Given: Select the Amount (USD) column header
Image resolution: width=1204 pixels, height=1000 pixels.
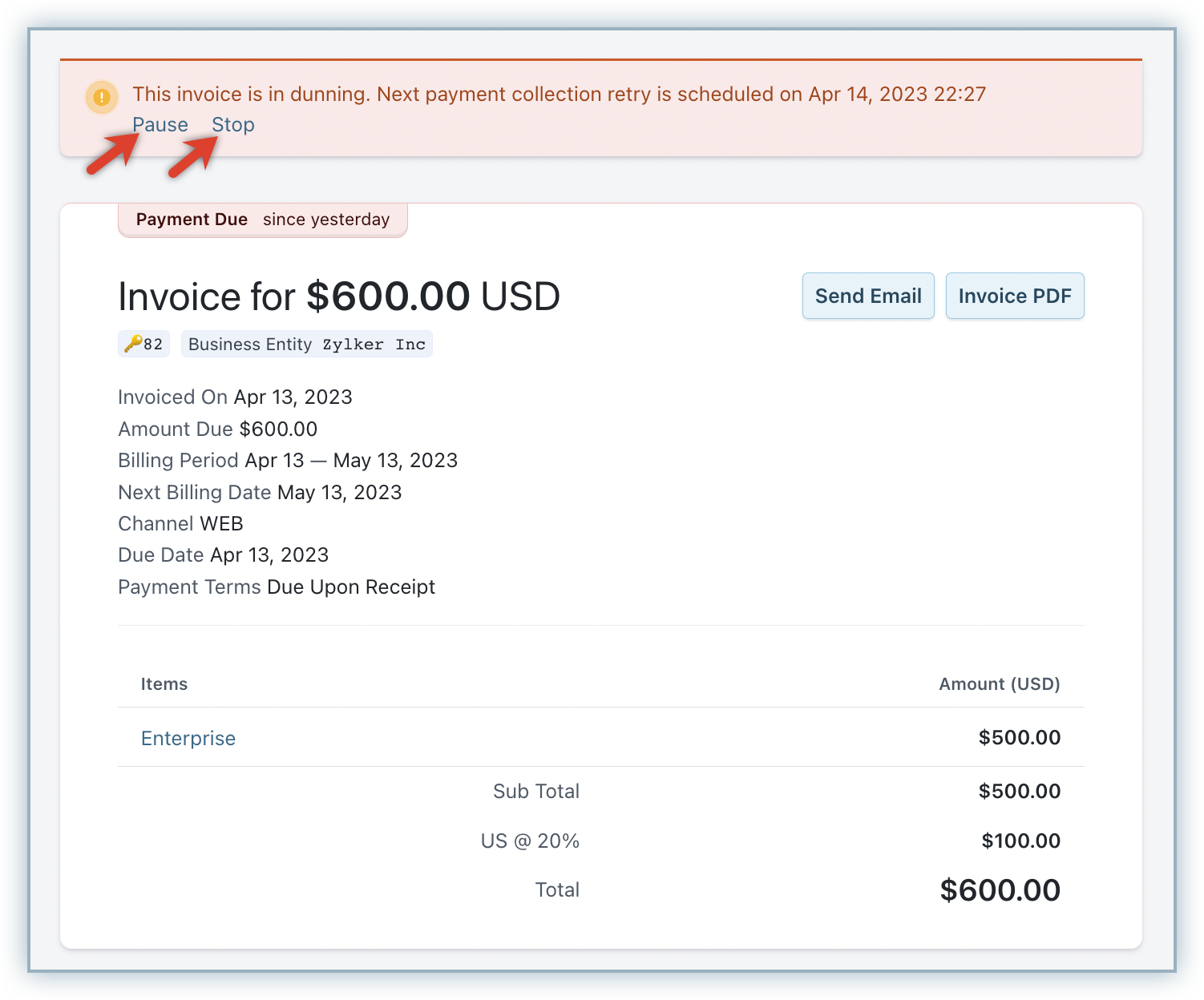Looking at the screenshot, I should coord(999,684).
